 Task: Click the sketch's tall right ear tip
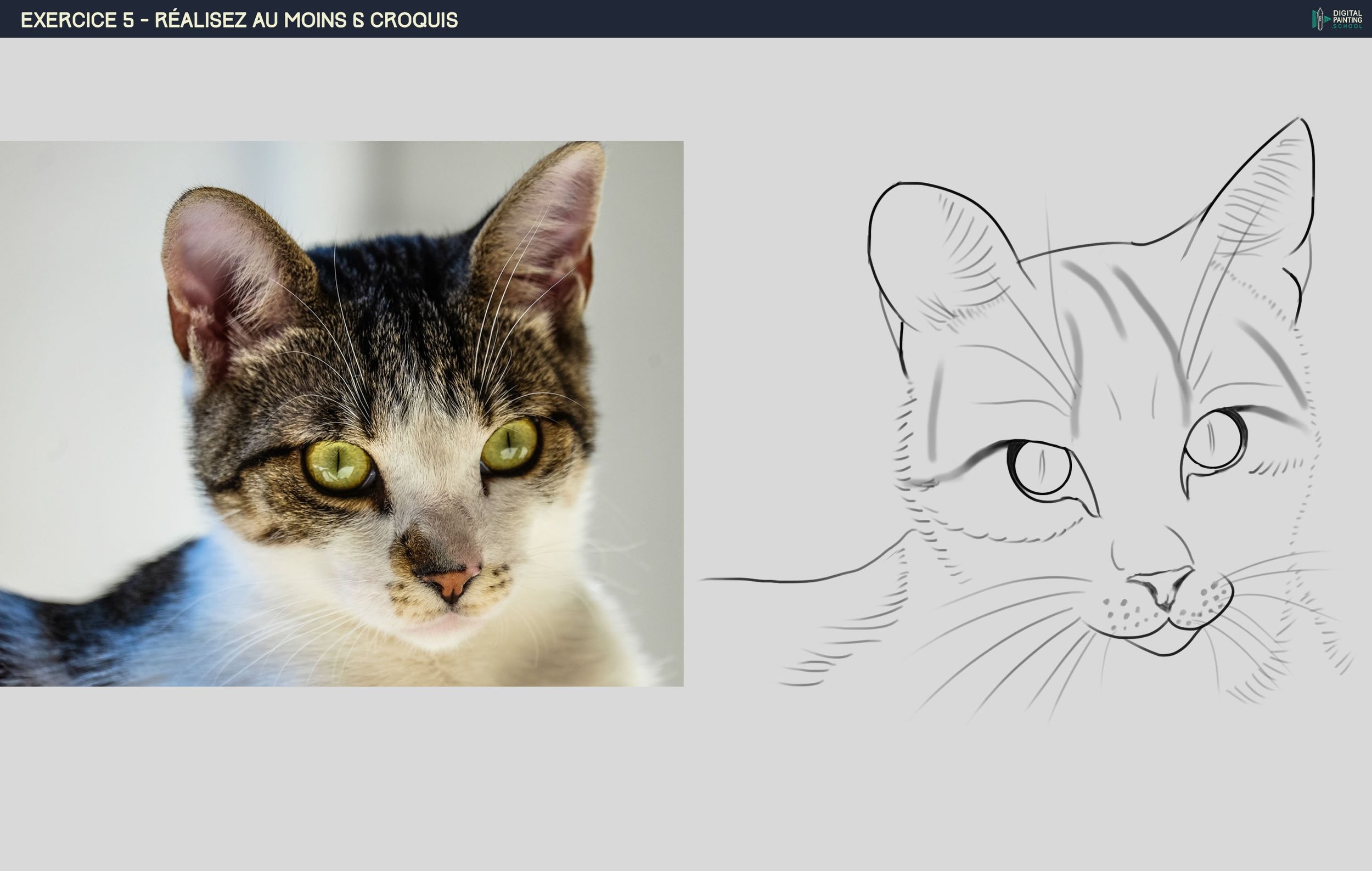(x=1300, y=120)
